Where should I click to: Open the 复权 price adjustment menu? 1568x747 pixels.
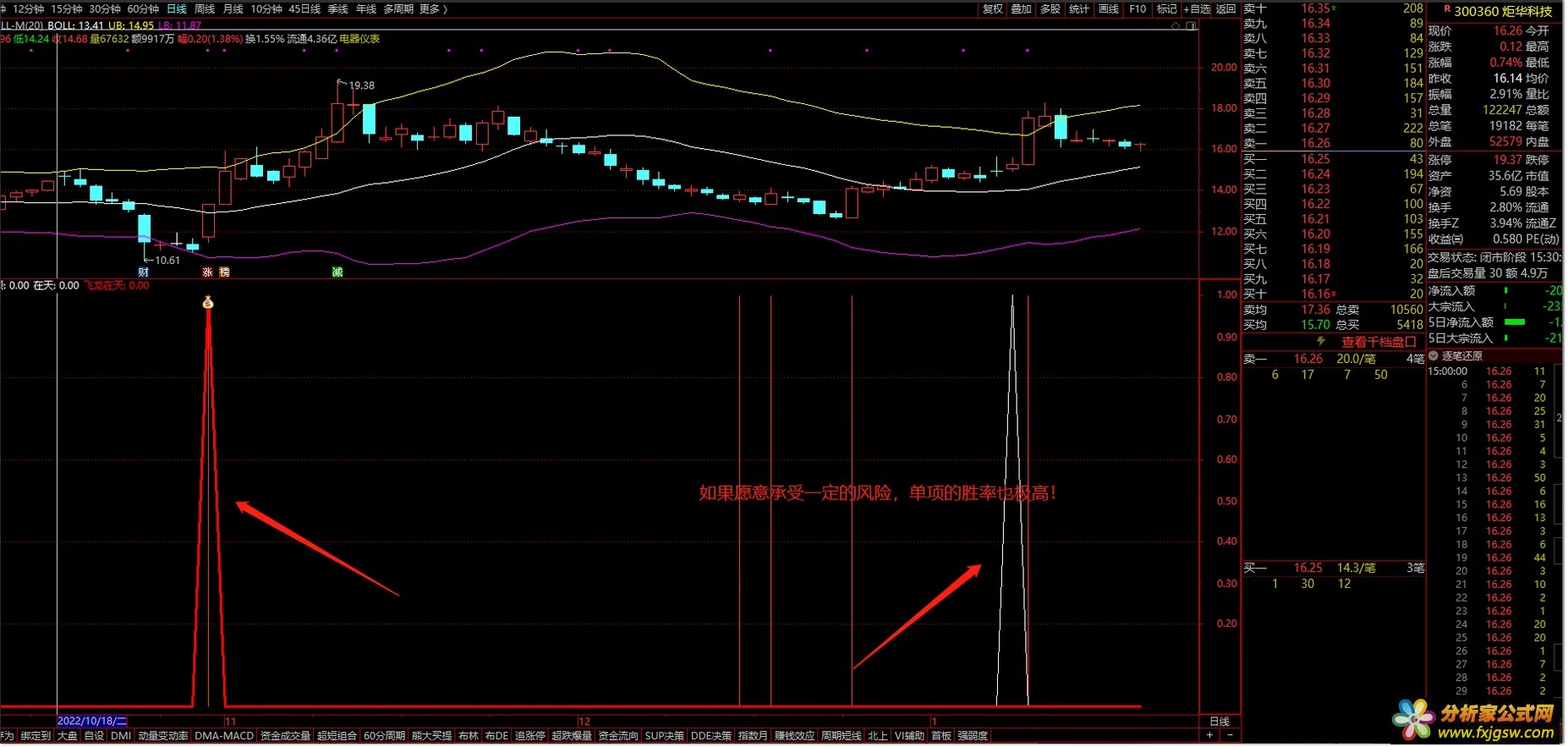coord(993,9)
